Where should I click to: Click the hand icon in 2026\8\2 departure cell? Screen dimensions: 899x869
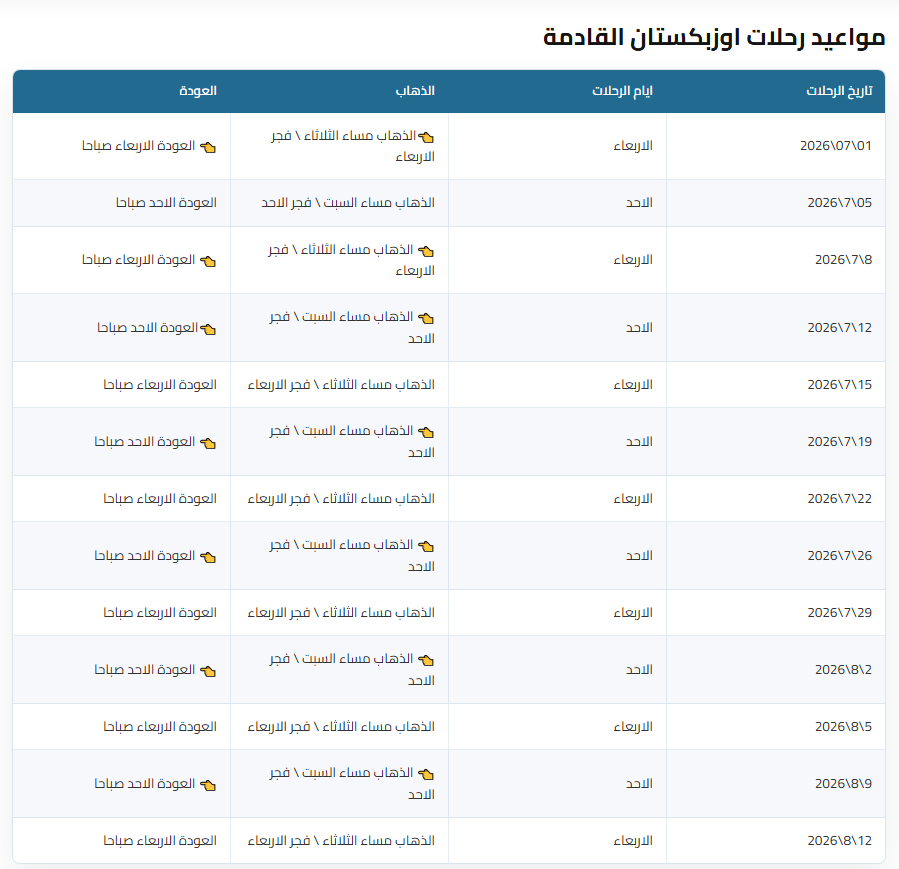426,660
